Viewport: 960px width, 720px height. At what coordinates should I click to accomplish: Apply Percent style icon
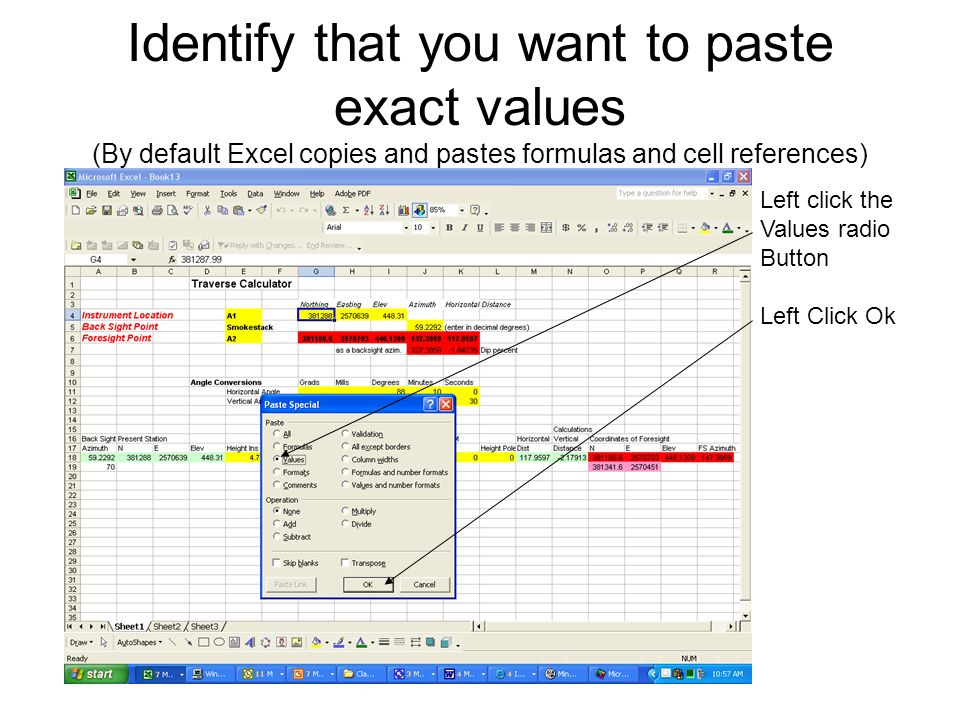pos(582,228)
